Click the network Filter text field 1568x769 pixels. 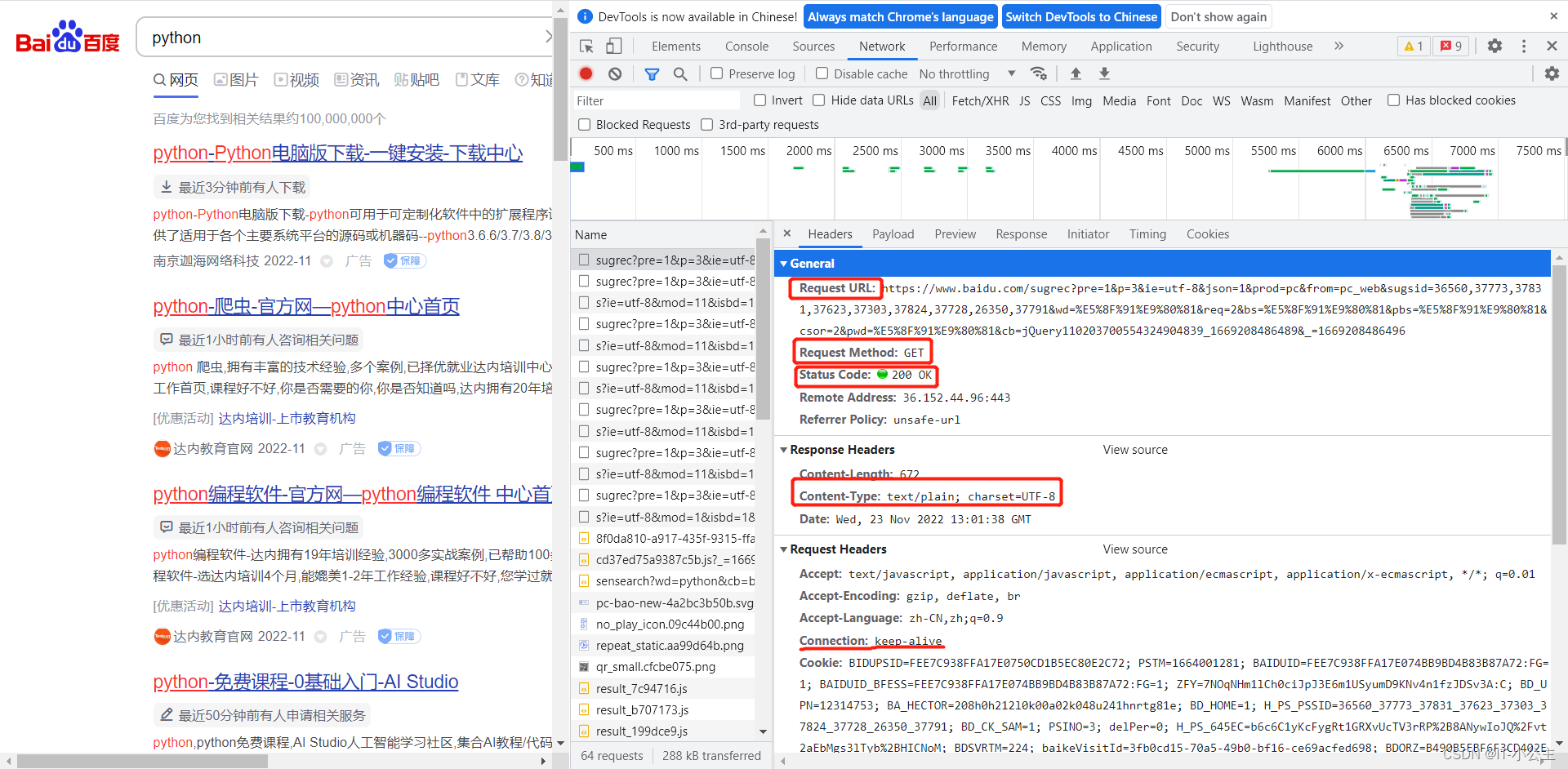tap(656, 100)
